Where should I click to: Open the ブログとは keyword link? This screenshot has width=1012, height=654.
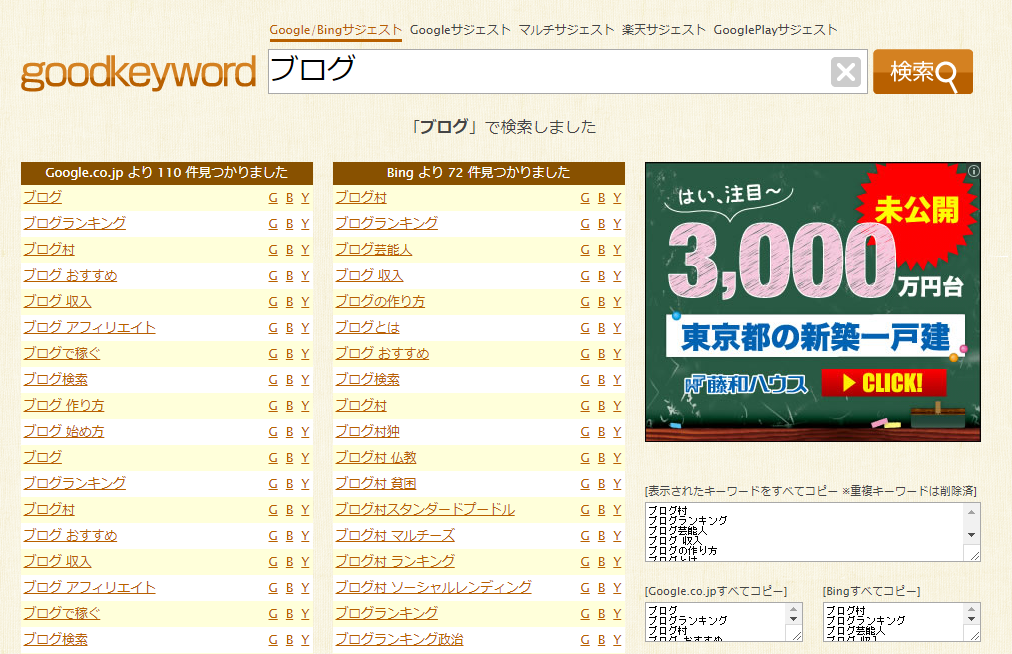367,327
